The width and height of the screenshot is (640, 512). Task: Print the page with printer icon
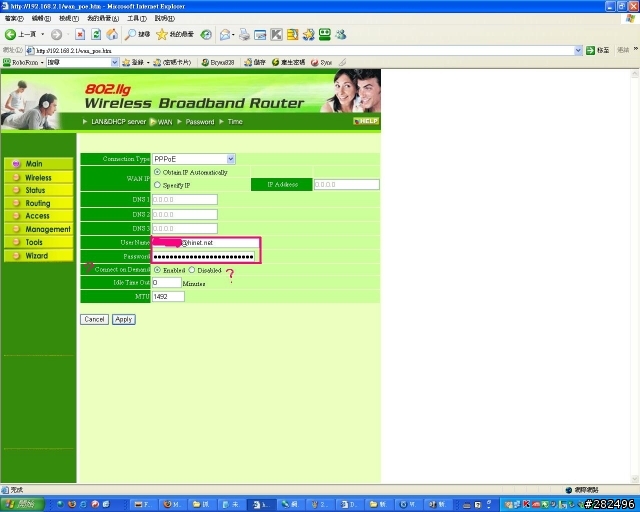click(244, 35)
